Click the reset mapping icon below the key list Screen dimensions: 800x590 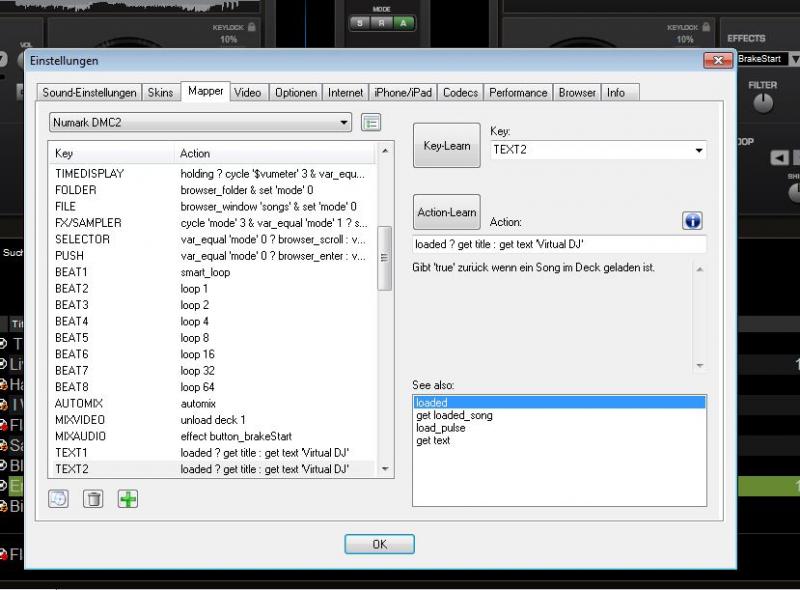(58, 499)
